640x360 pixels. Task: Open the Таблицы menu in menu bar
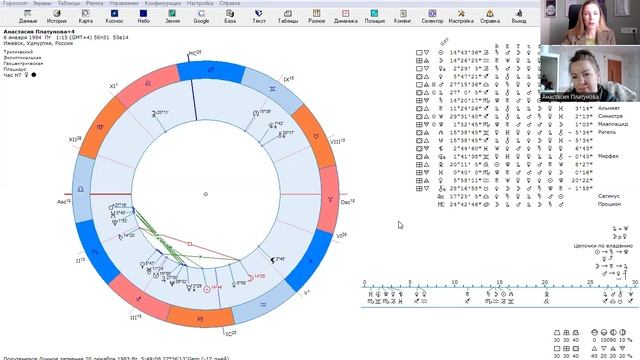pos(69,3)
